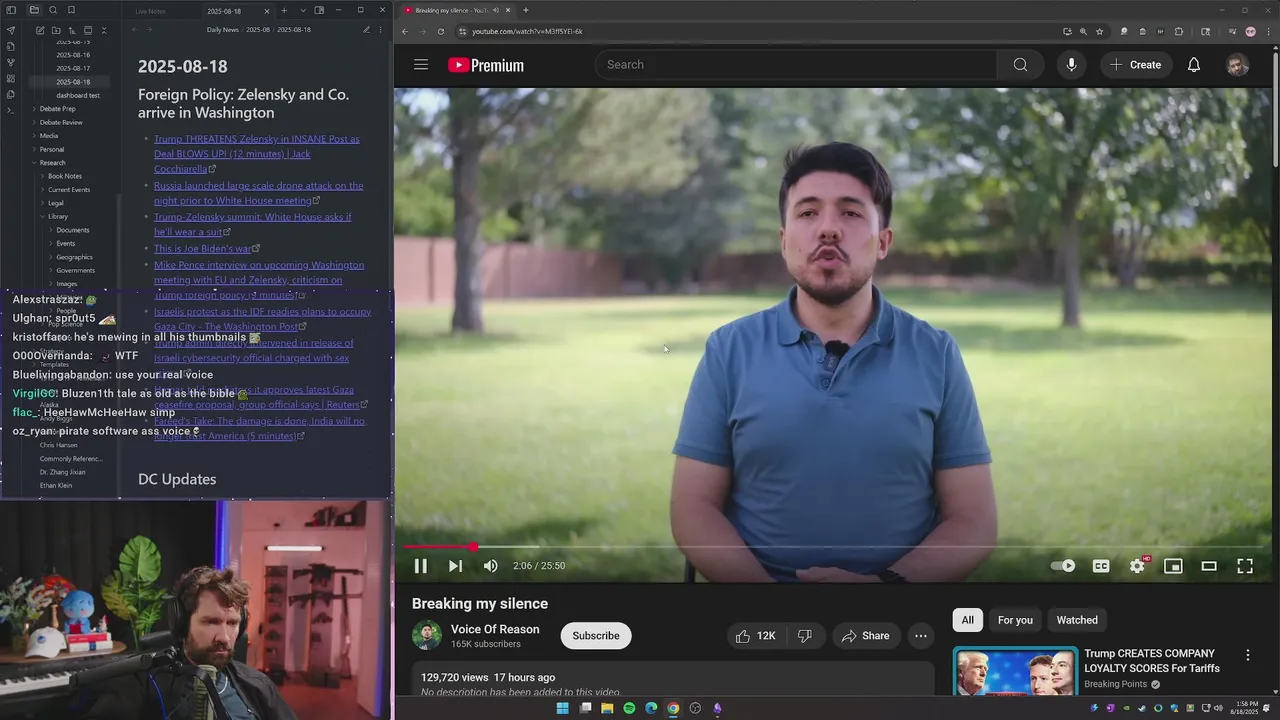This screenshot has width=1280, height=720.
Task: Bookmark this page with star icon
Action: pos(1099,31)
